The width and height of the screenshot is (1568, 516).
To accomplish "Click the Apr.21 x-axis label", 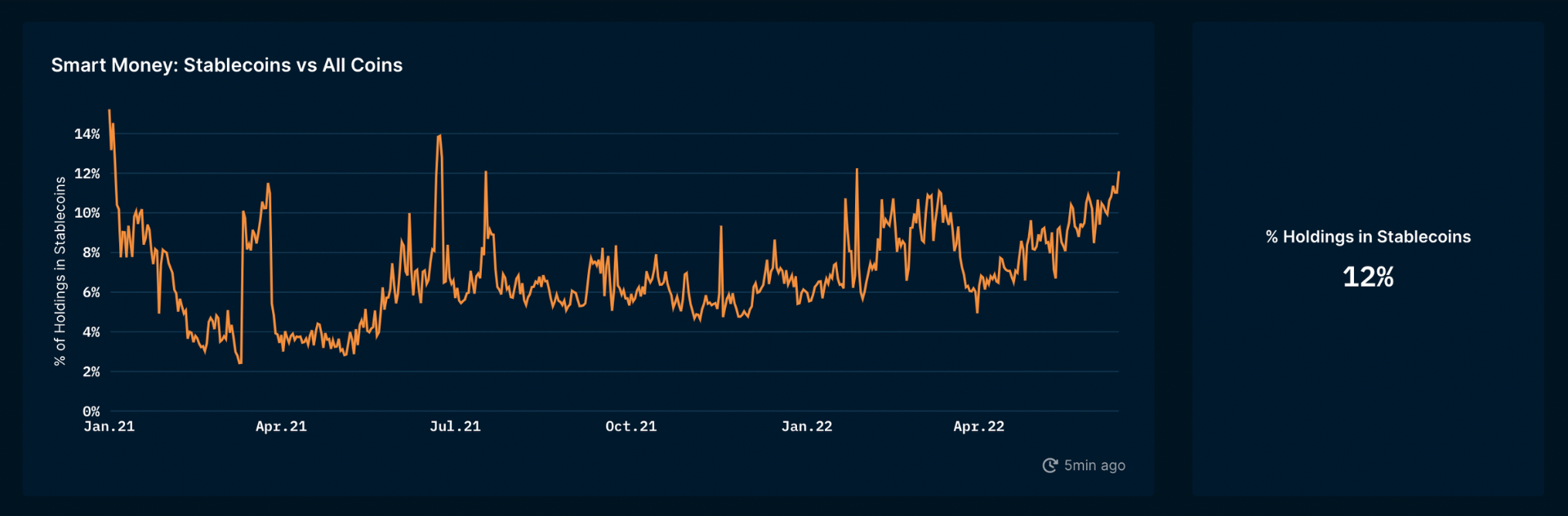I will (x=281, y=426).
